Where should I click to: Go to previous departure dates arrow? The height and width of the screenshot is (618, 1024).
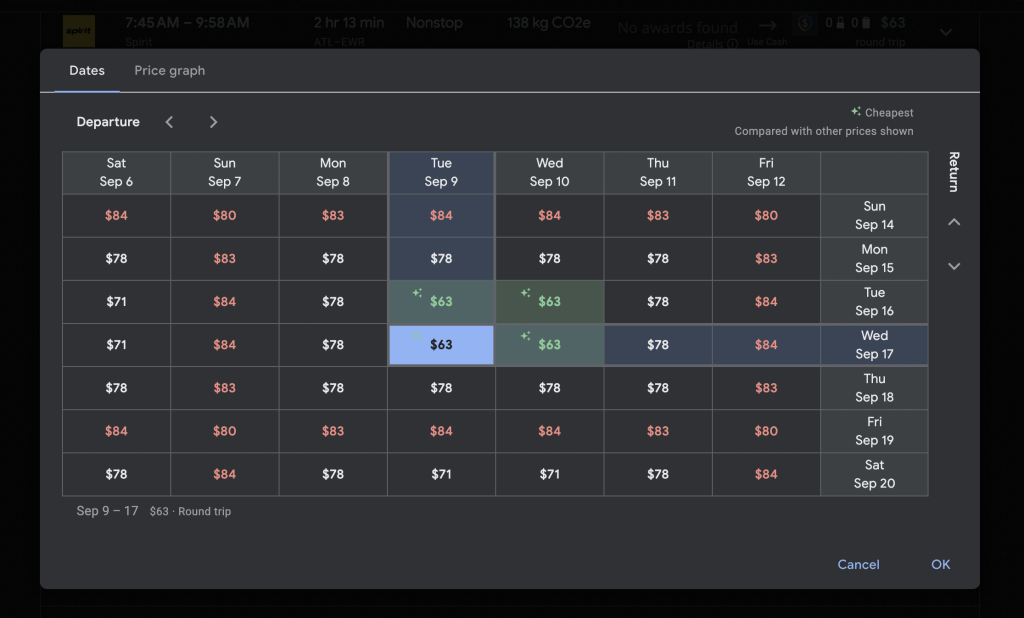(169, 122)
